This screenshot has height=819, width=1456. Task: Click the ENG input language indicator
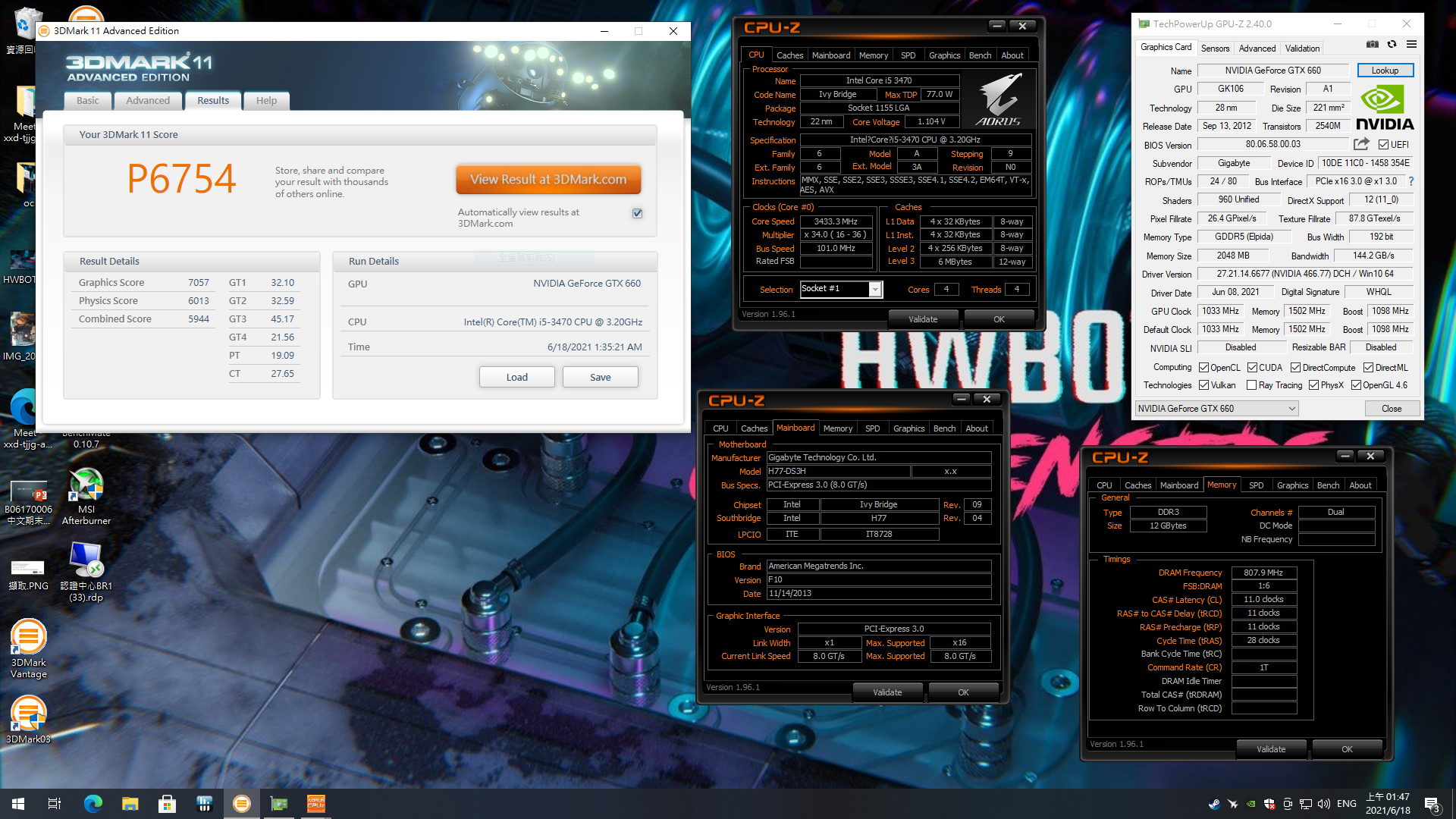1347,804
